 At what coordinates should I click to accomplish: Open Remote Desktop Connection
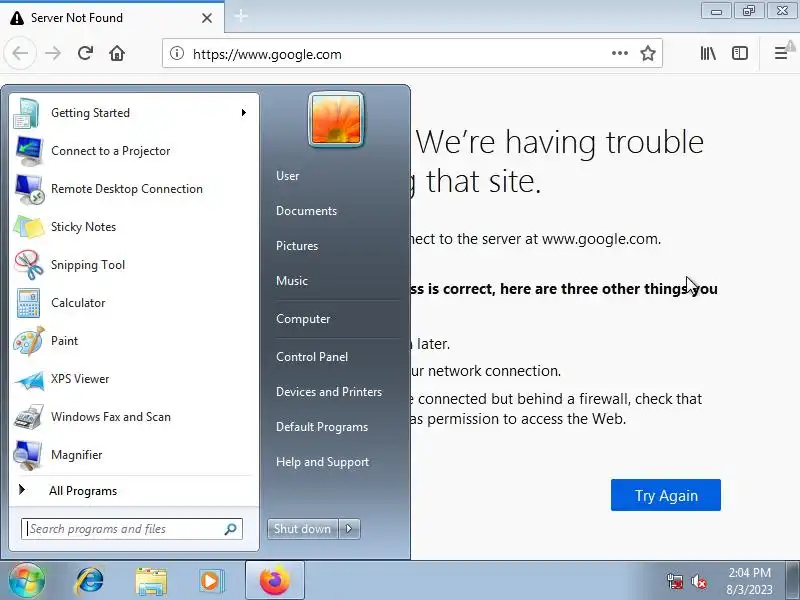click(134, 189)
